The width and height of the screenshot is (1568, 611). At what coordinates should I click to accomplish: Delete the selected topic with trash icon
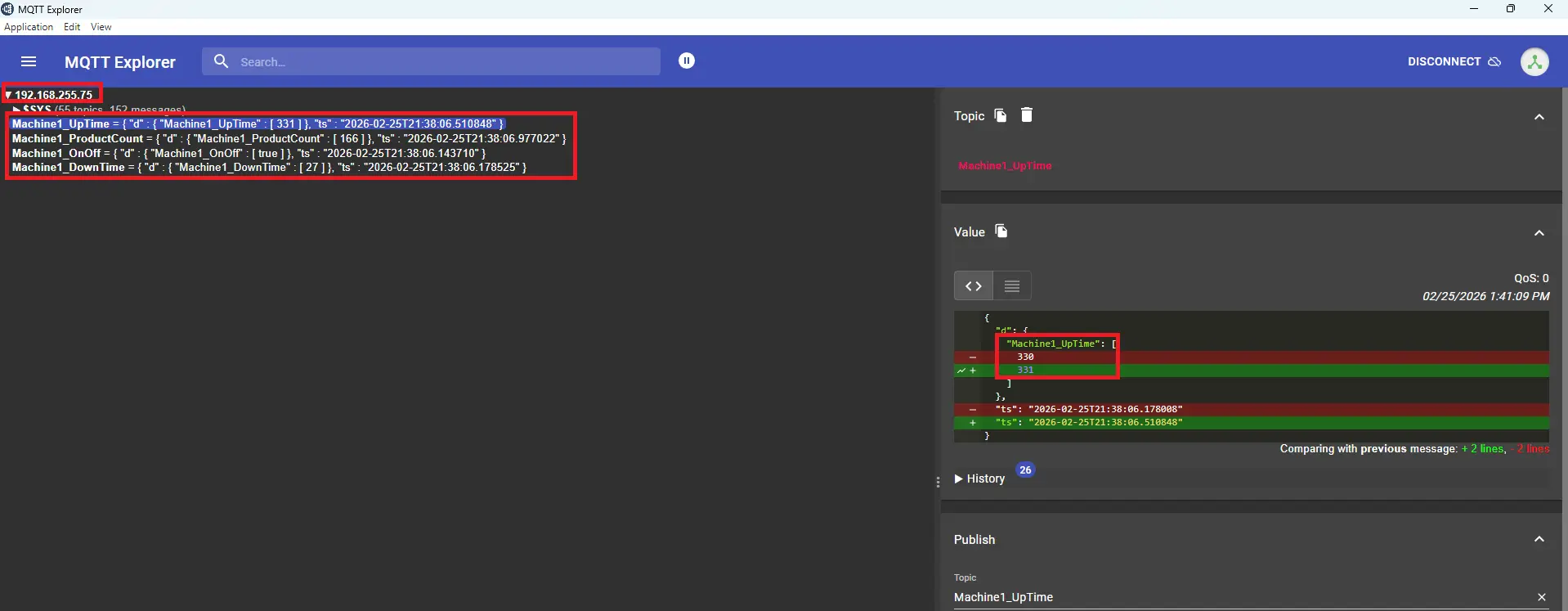tap(1027, 115)
